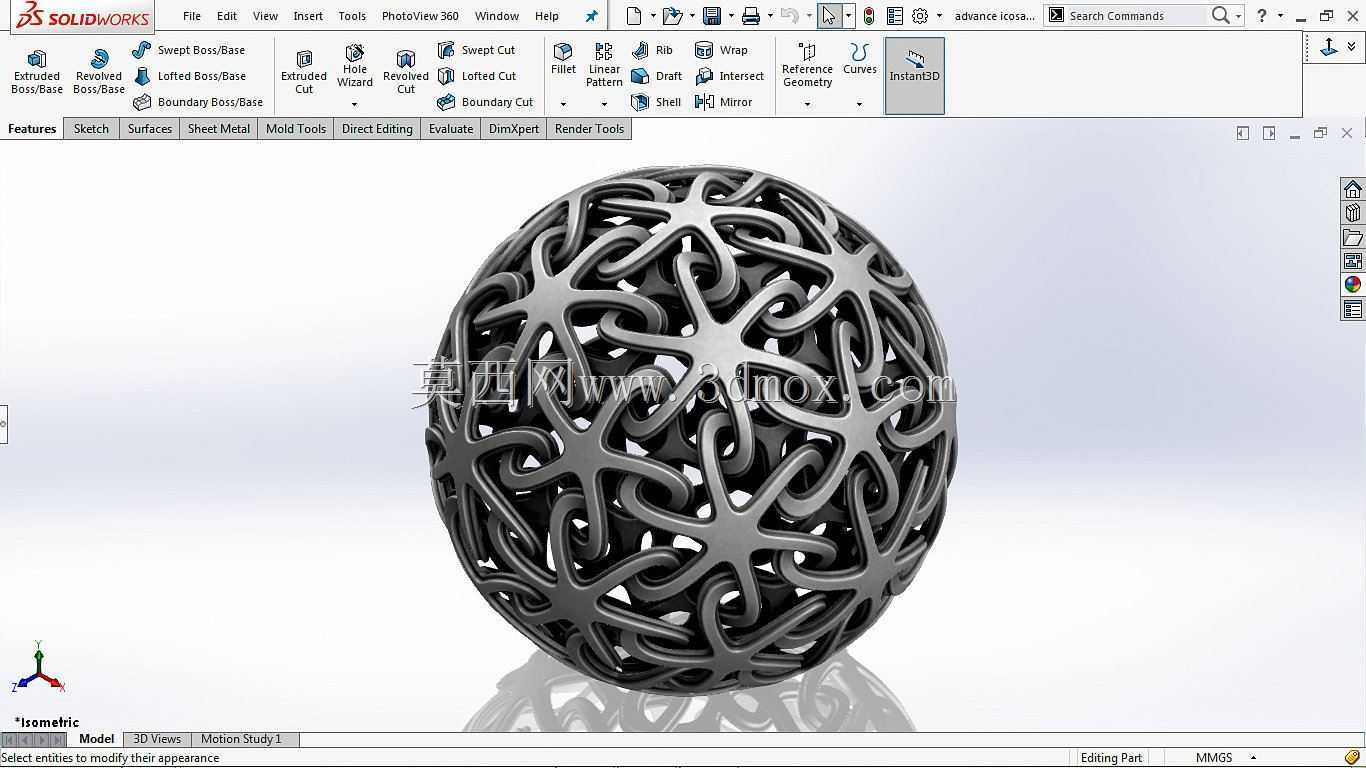Choose the Lofted Boss/Base tool
This screenshot has width=1366, height=768.
189,76
